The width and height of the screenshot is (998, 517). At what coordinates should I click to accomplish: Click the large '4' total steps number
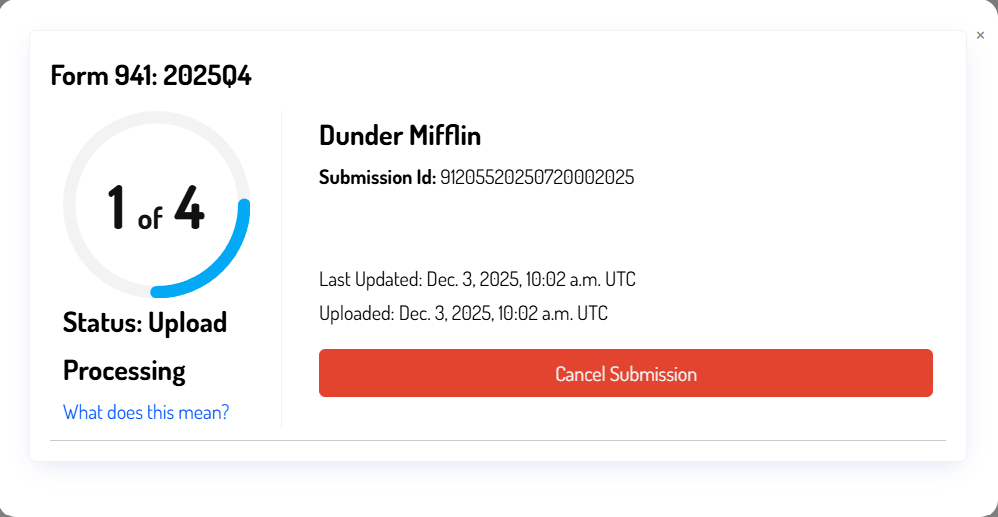click(x=189, y=207)
